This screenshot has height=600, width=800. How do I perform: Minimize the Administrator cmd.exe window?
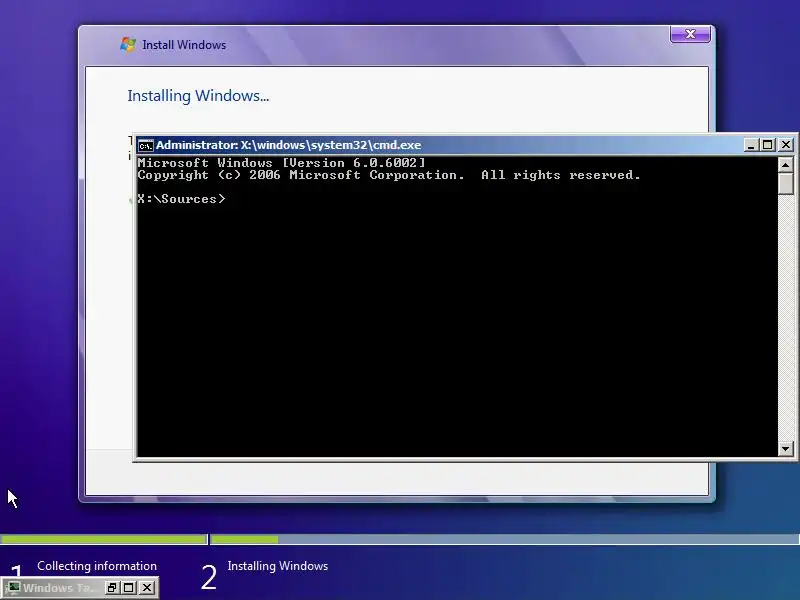(x=751, y=145)
